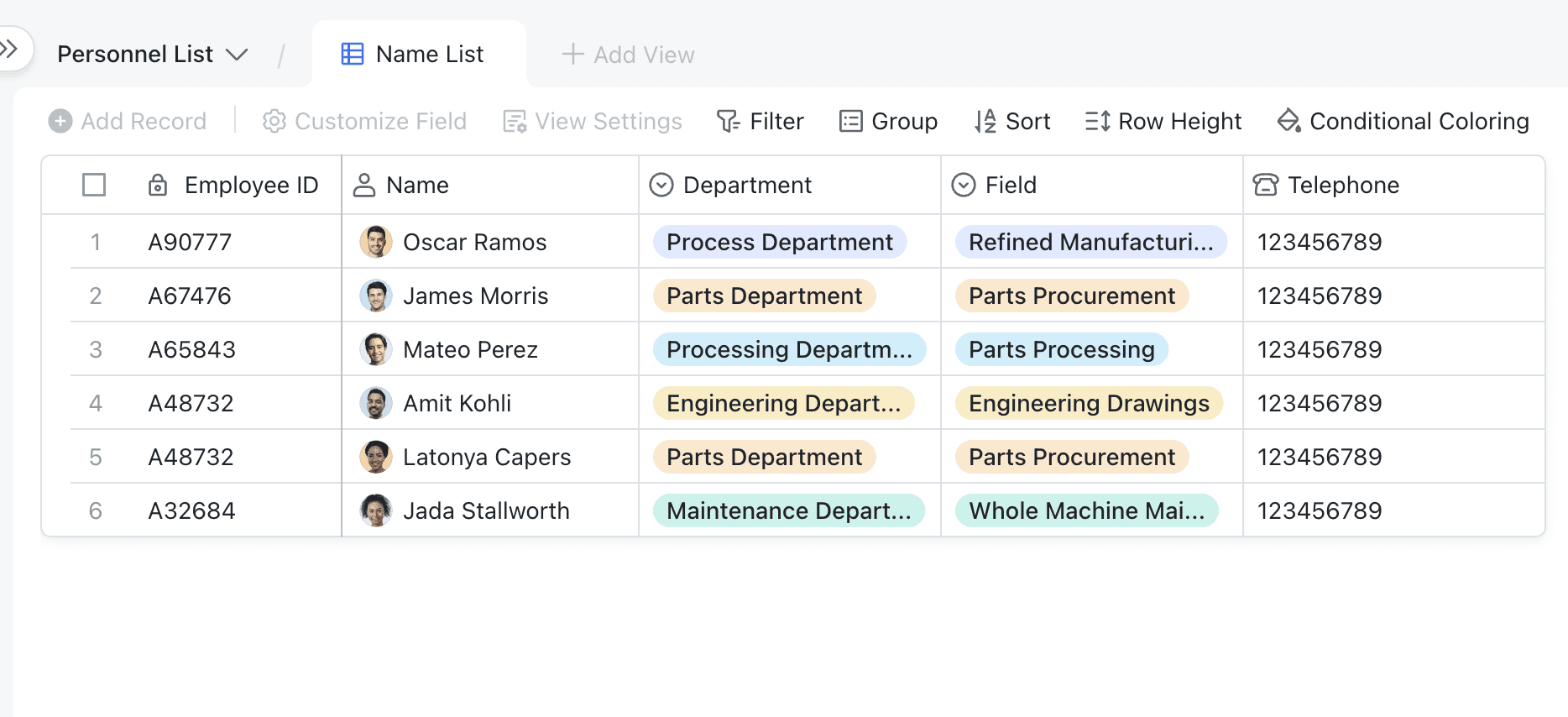The image size is (1568, 717).
Task: Click the View Settings icon
Action: [515, 122]
